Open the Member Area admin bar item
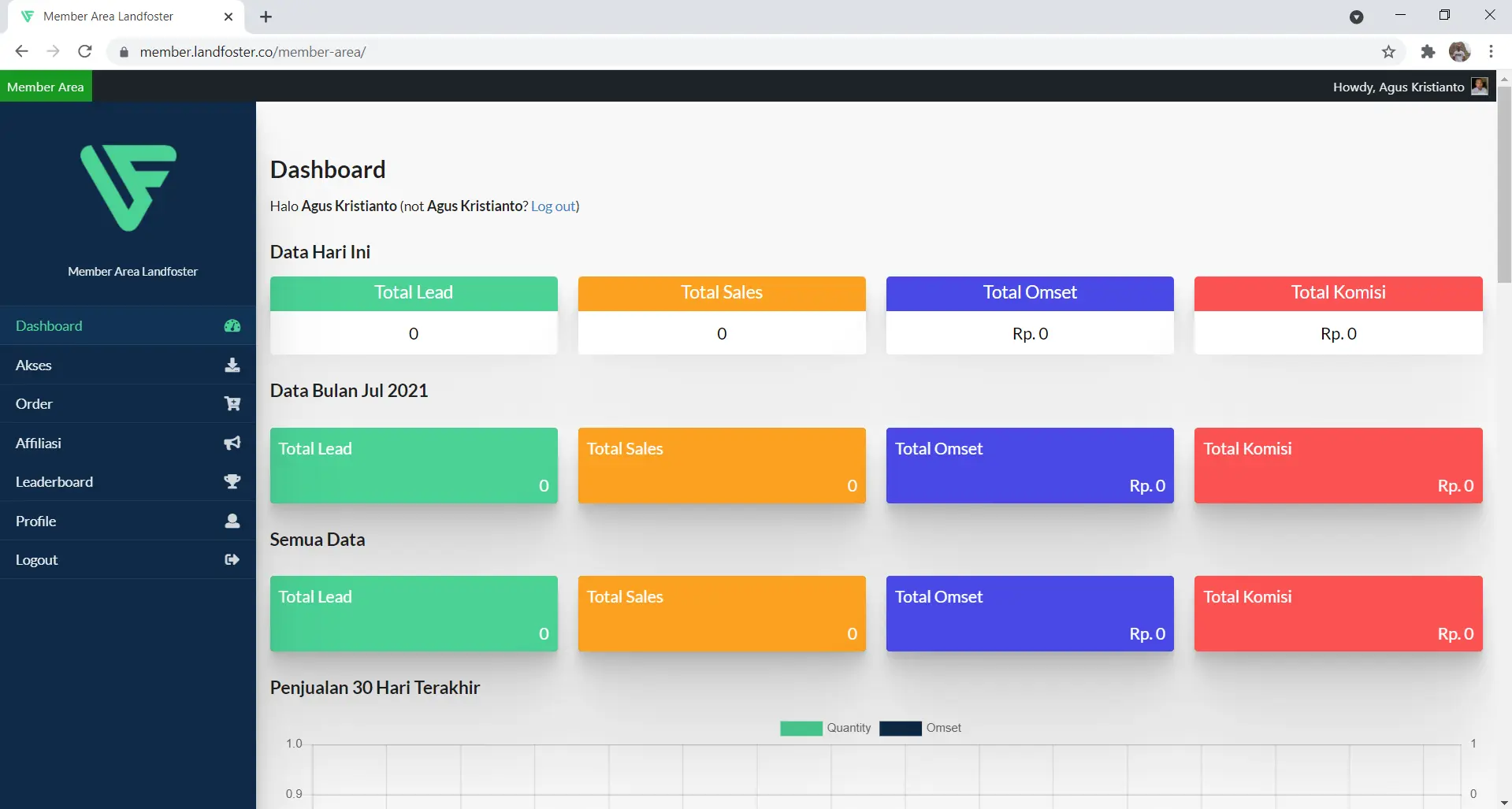This screenshot has height=809, width=1512. 46,87
